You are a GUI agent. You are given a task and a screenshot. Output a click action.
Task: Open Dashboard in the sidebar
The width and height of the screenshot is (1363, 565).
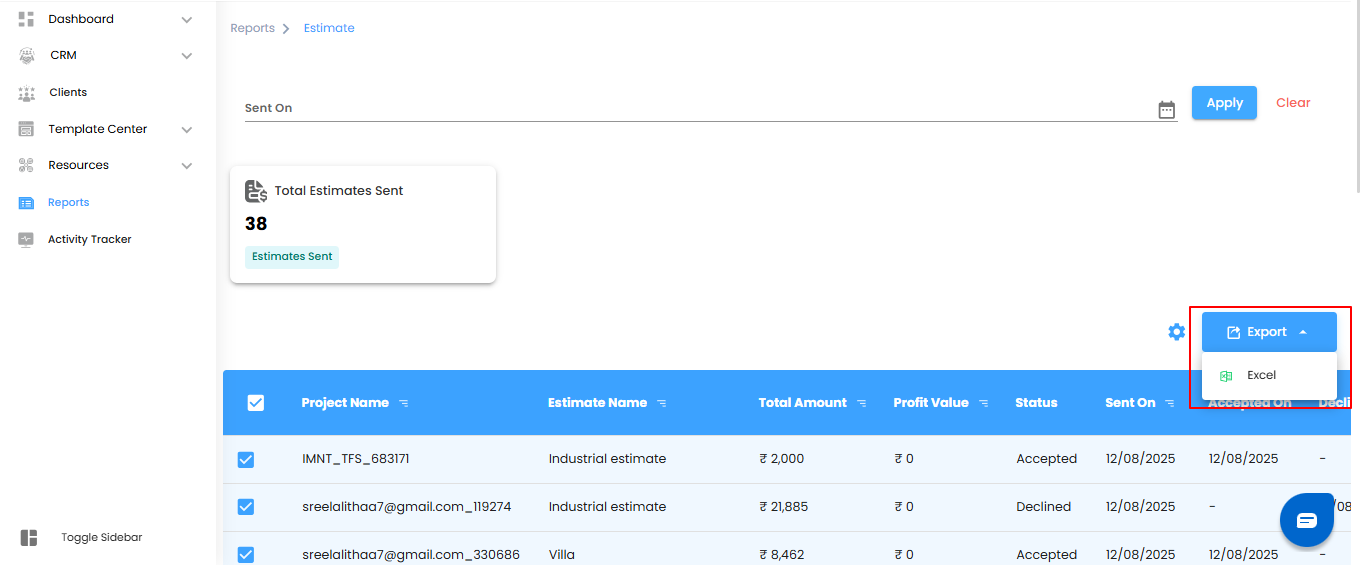(x=81, y=19)
